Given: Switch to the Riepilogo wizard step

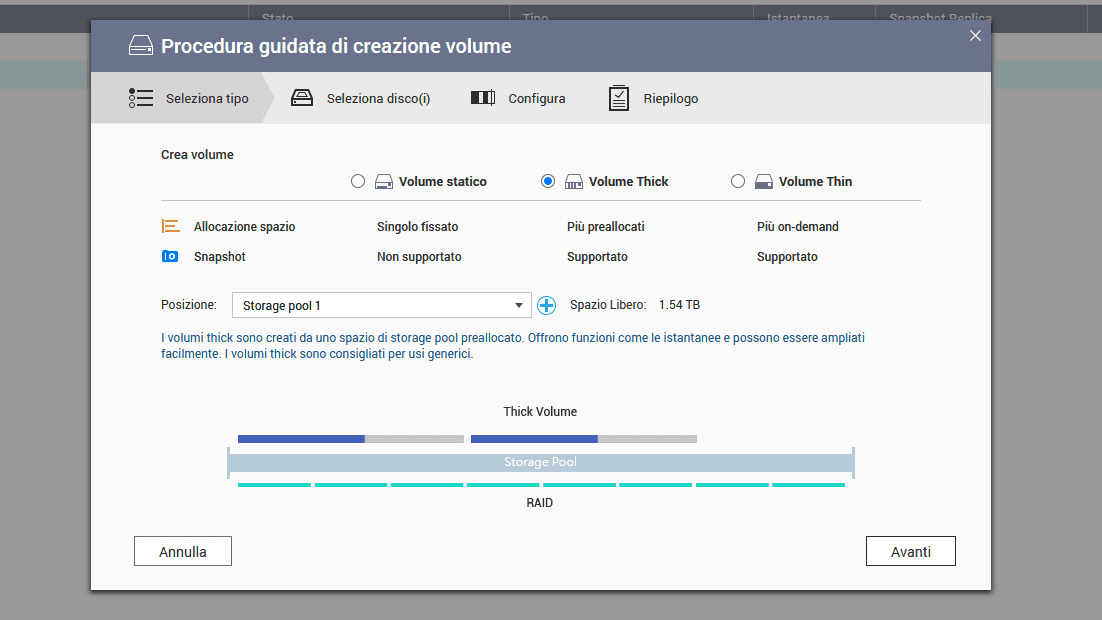Looking at the screenshot, I should coord(670,99).
